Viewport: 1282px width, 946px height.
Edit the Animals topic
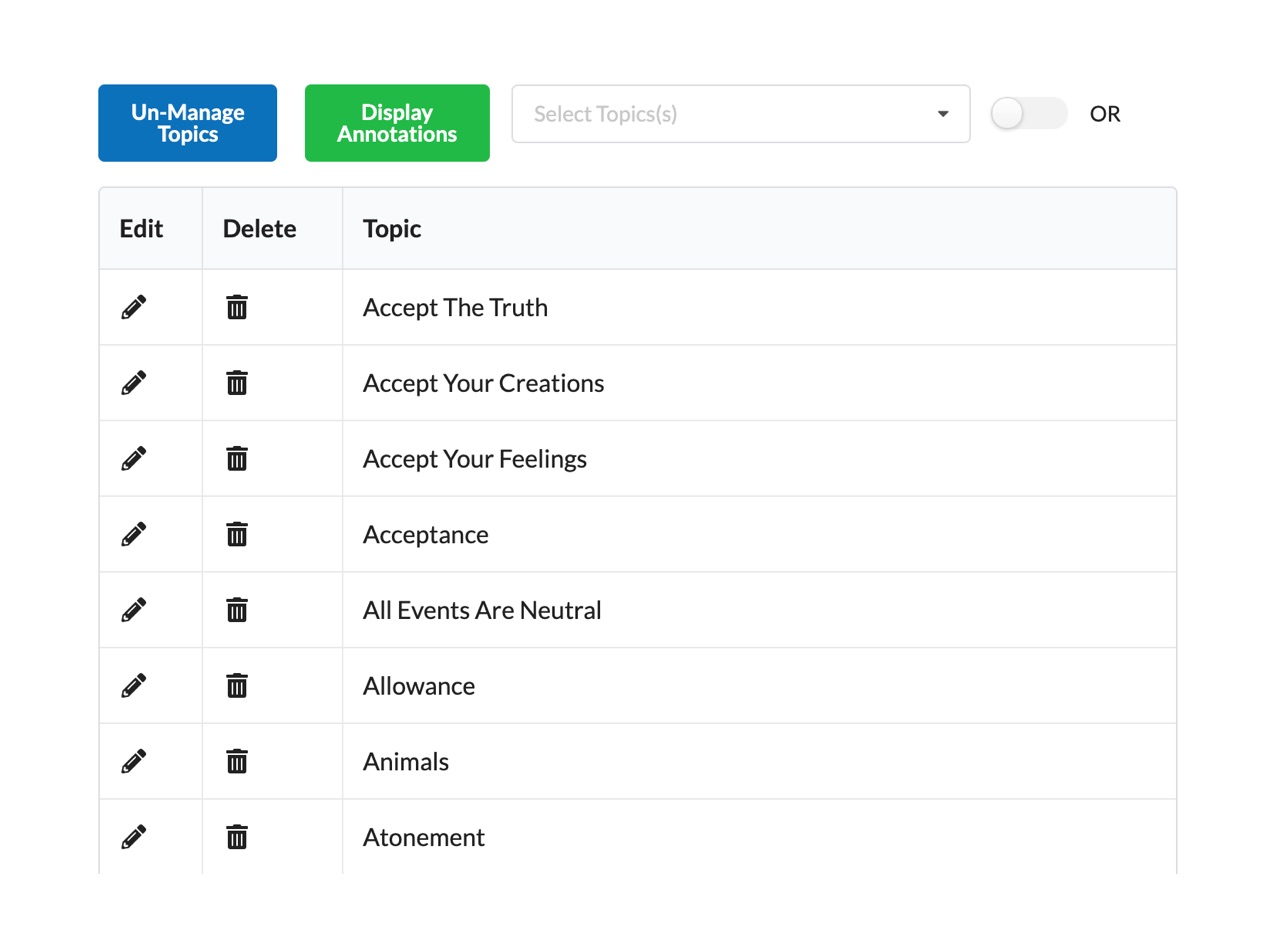134,762
